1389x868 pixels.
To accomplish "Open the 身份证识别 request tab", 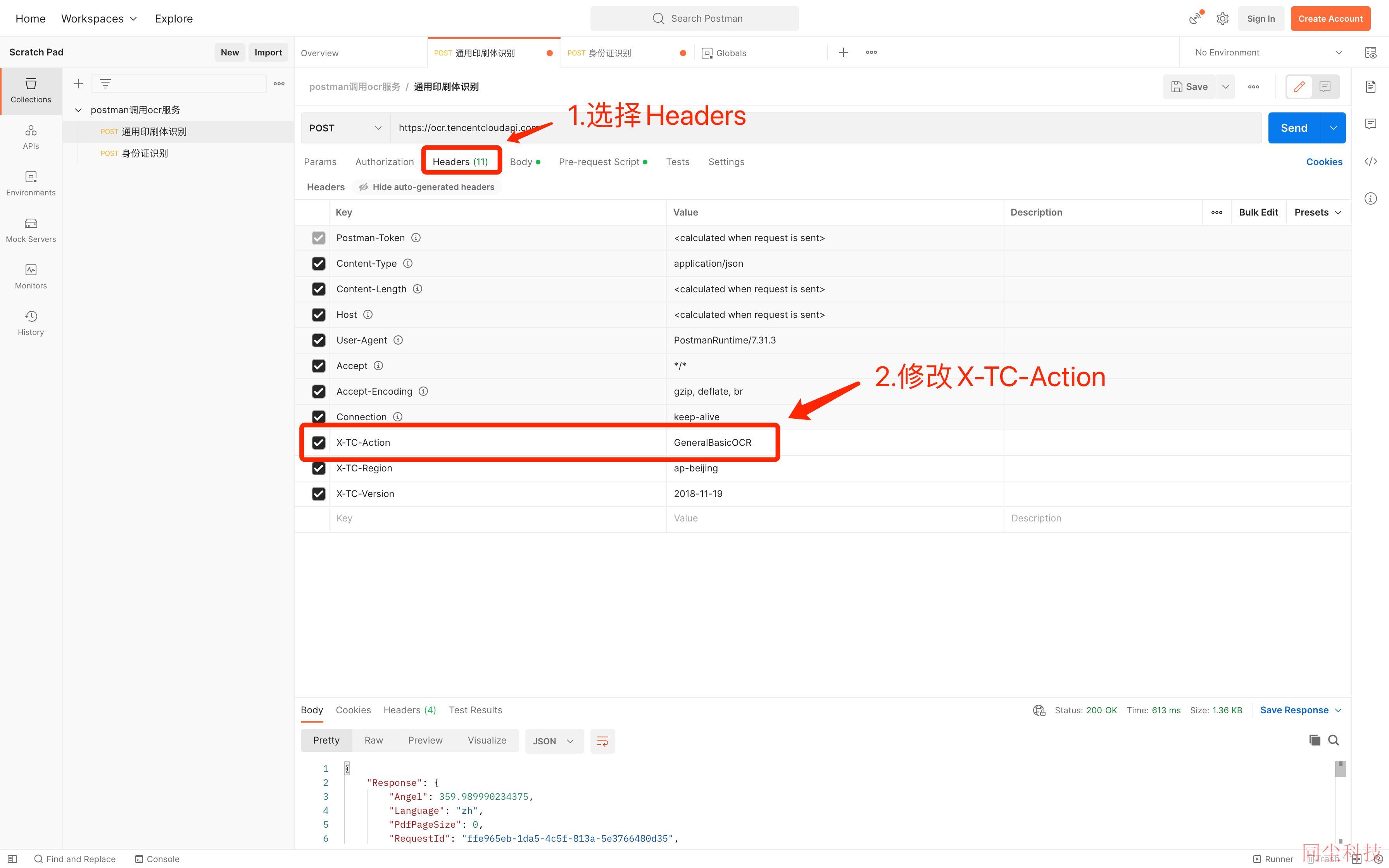I will (627, 53).
